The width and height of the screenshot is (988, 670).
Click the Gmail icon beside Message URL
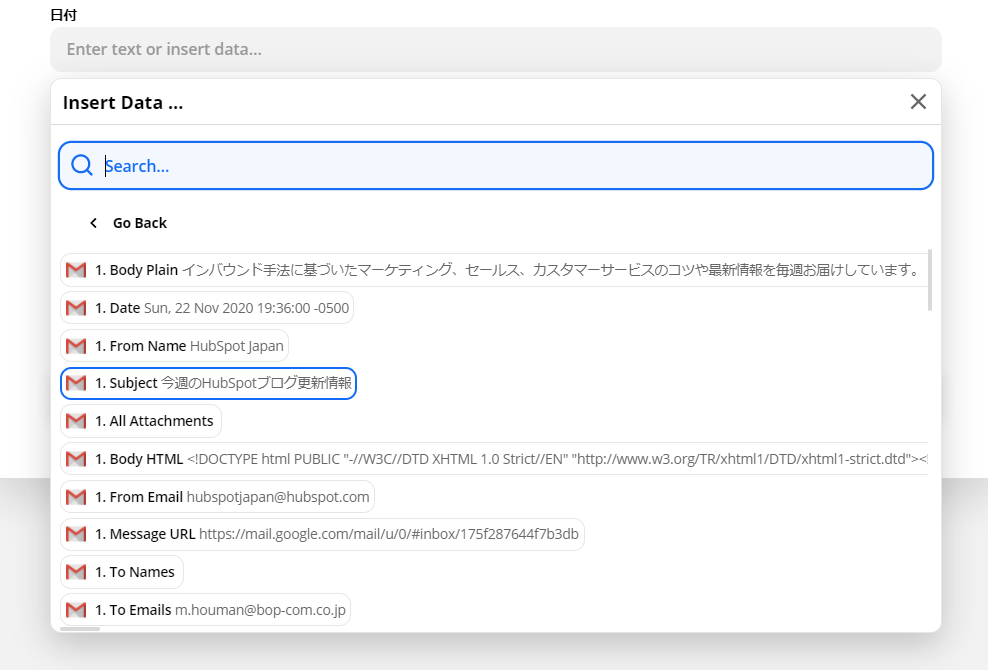click(x=76, y=534)
